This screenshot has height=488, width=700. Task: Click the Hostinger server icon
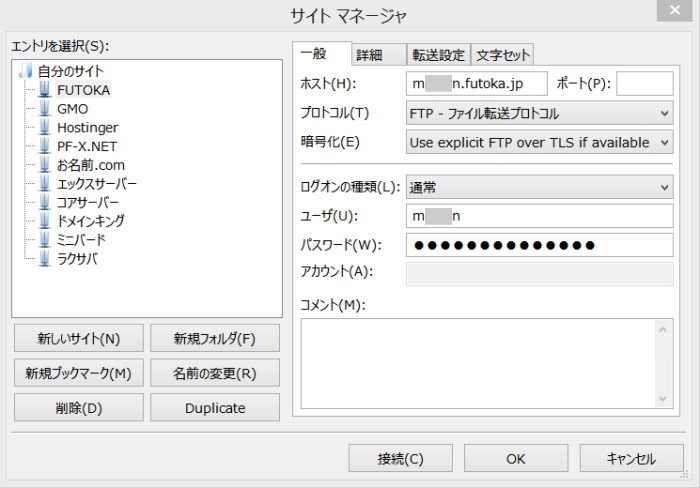click(x=44, y=127)
